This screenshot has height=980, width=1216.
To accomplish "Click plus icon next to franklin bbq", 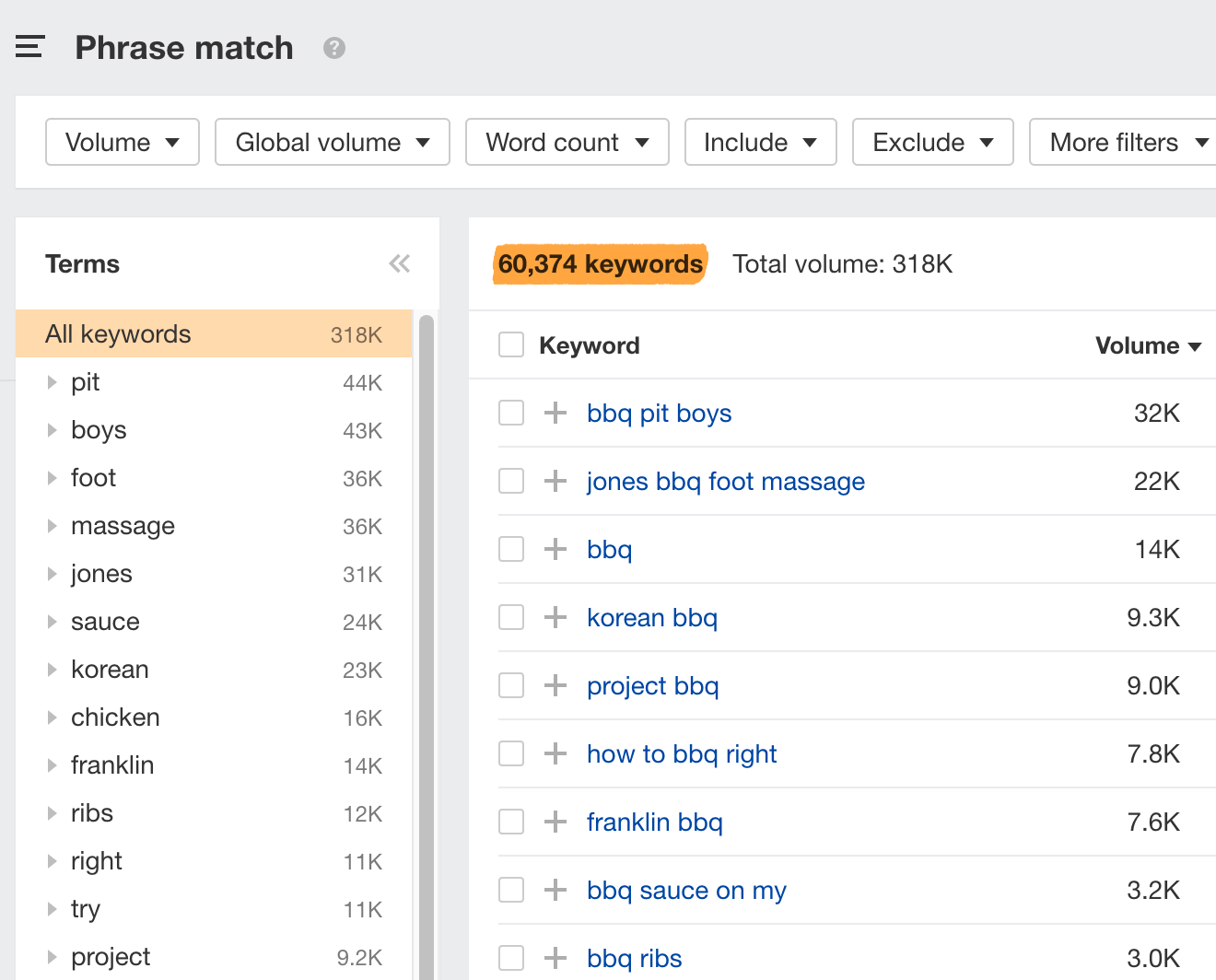I will click(555, 822).
